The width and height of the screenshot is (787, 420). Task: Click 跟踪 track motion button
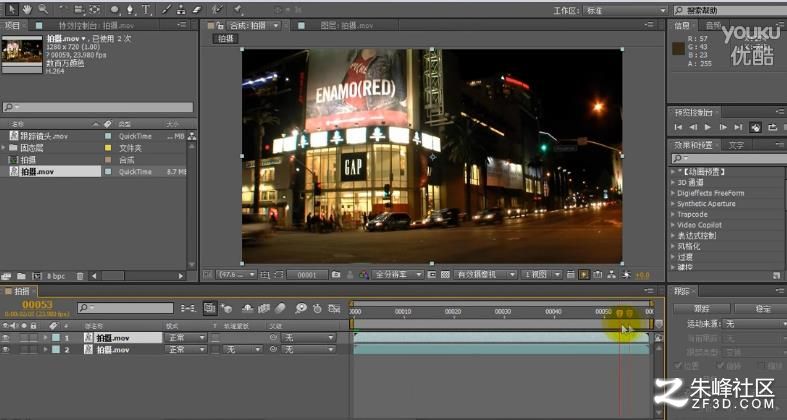click(x=702, y=309)
